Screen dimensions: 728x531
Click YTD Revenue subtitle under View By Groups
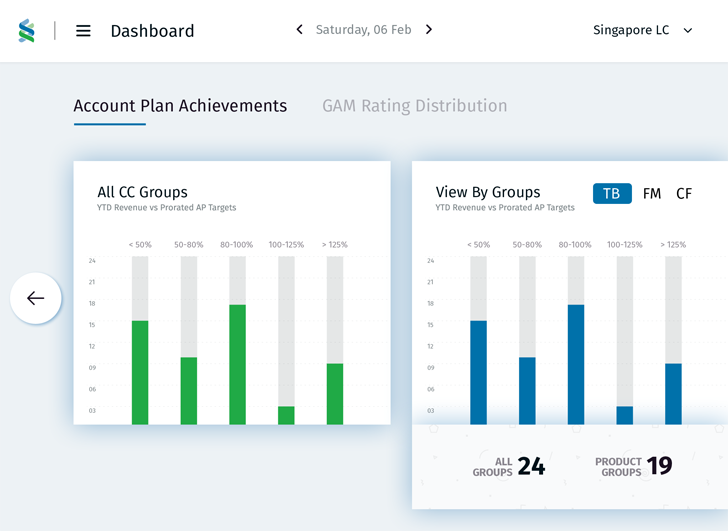click(x=505, y=207)
